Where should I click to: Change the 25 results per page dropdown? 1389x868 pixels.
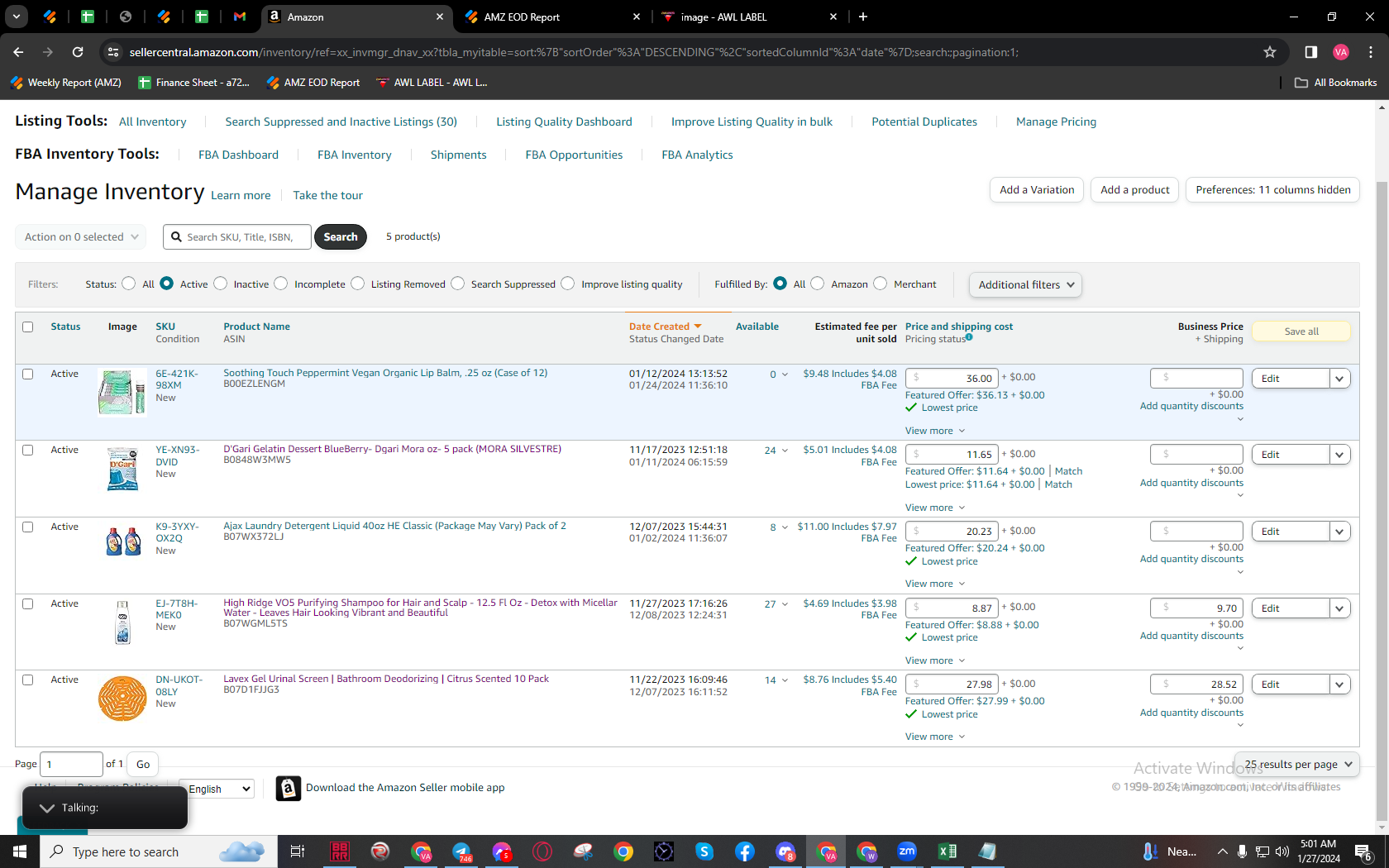[1297, 765]
